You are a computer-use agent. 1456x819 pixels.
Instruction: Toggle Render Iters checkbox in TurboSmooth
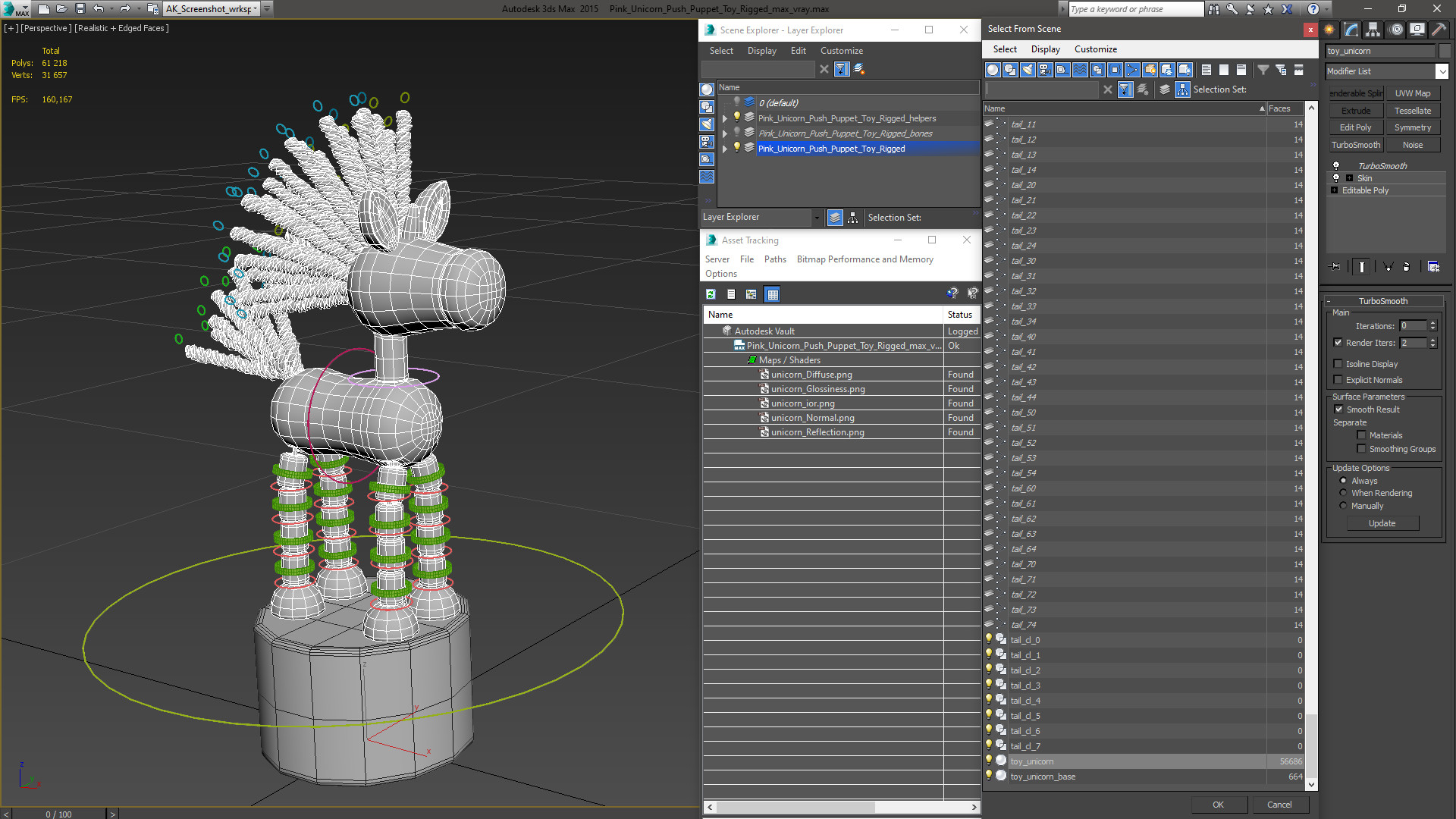pos(1338,343)
